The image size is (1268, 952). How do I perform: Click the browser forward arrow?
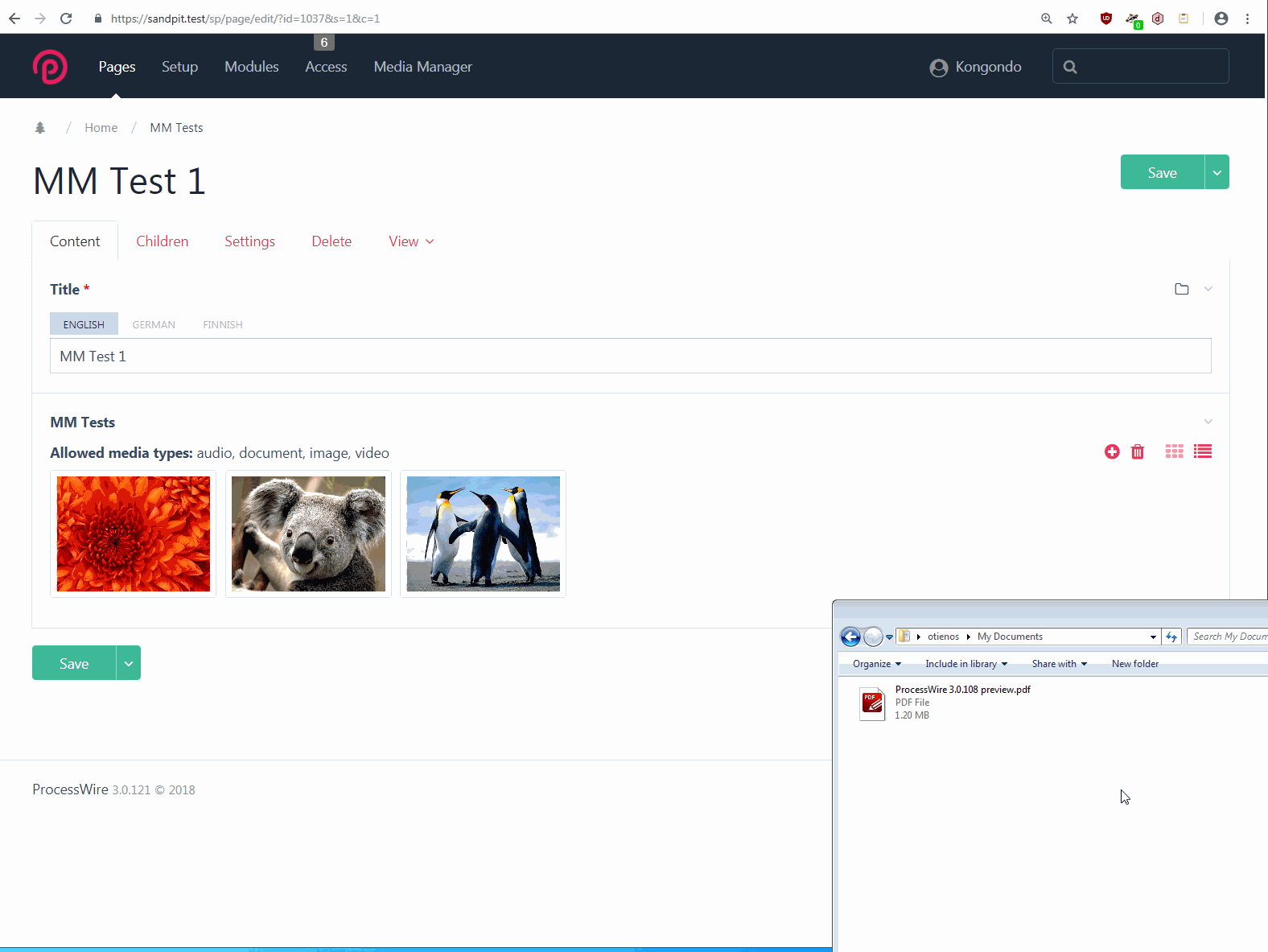(40, 18)
